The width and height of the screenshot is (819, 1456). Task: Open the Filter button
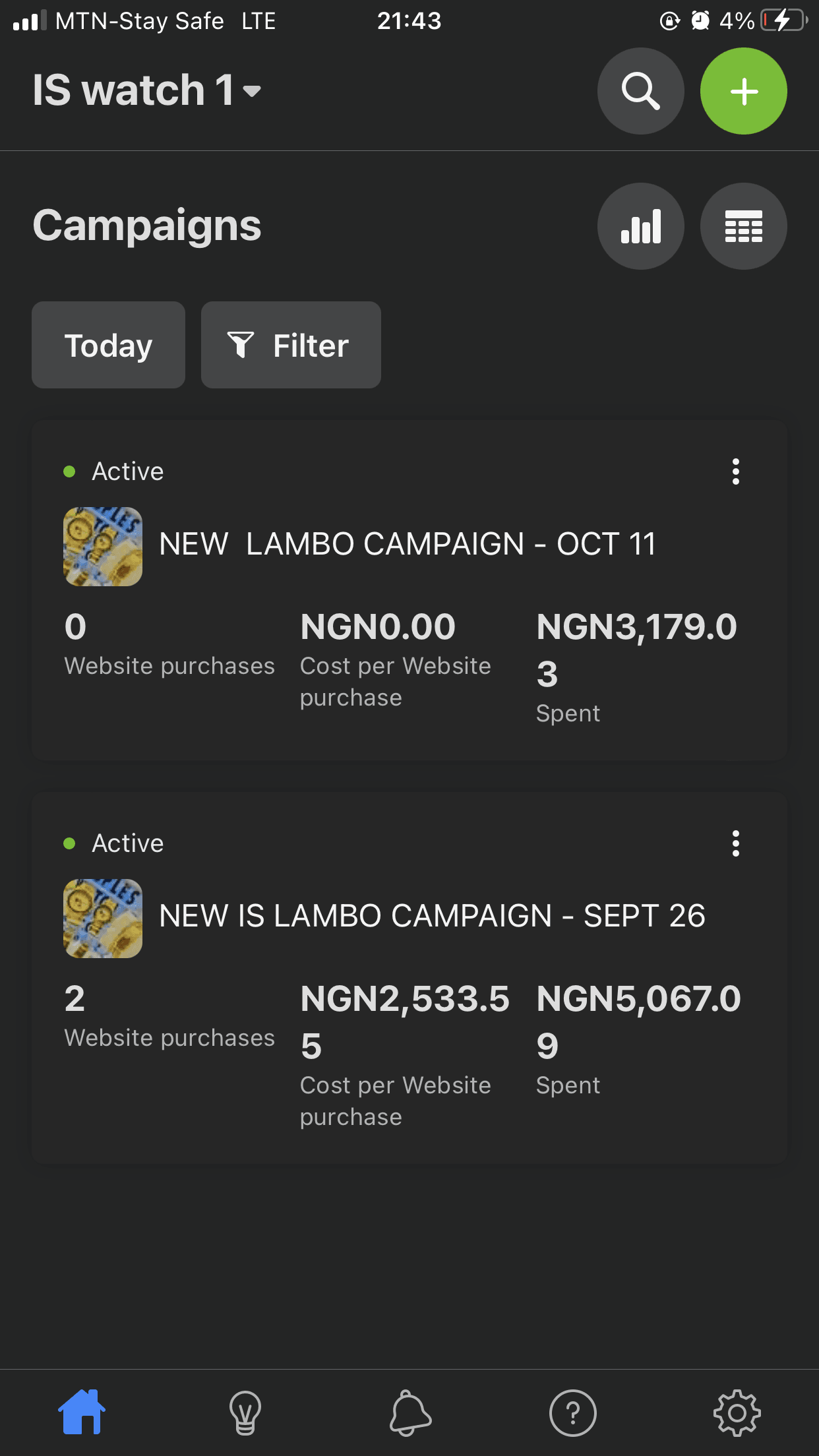point(291,345)
